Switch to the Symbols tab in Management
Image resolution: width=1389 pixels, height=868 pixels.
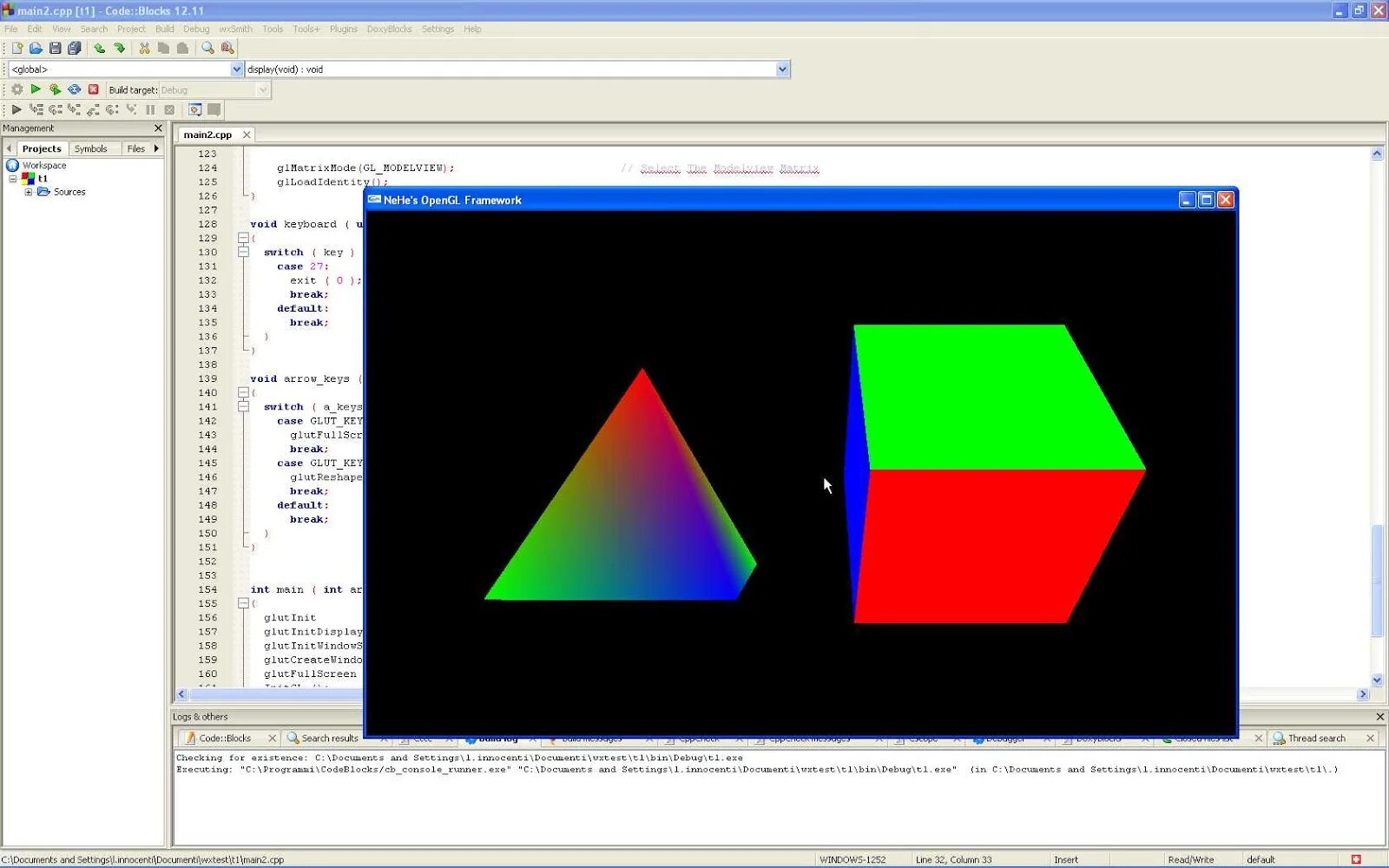pos(91,148)
